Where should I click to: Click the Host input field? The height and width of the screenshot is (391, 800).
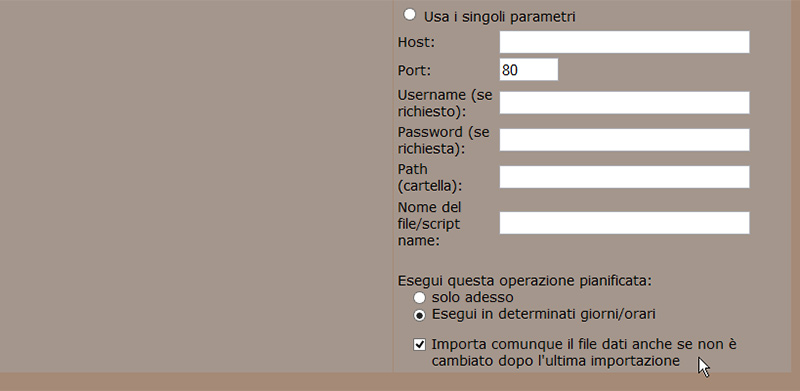pyautogui.click(x=624, y=42)
